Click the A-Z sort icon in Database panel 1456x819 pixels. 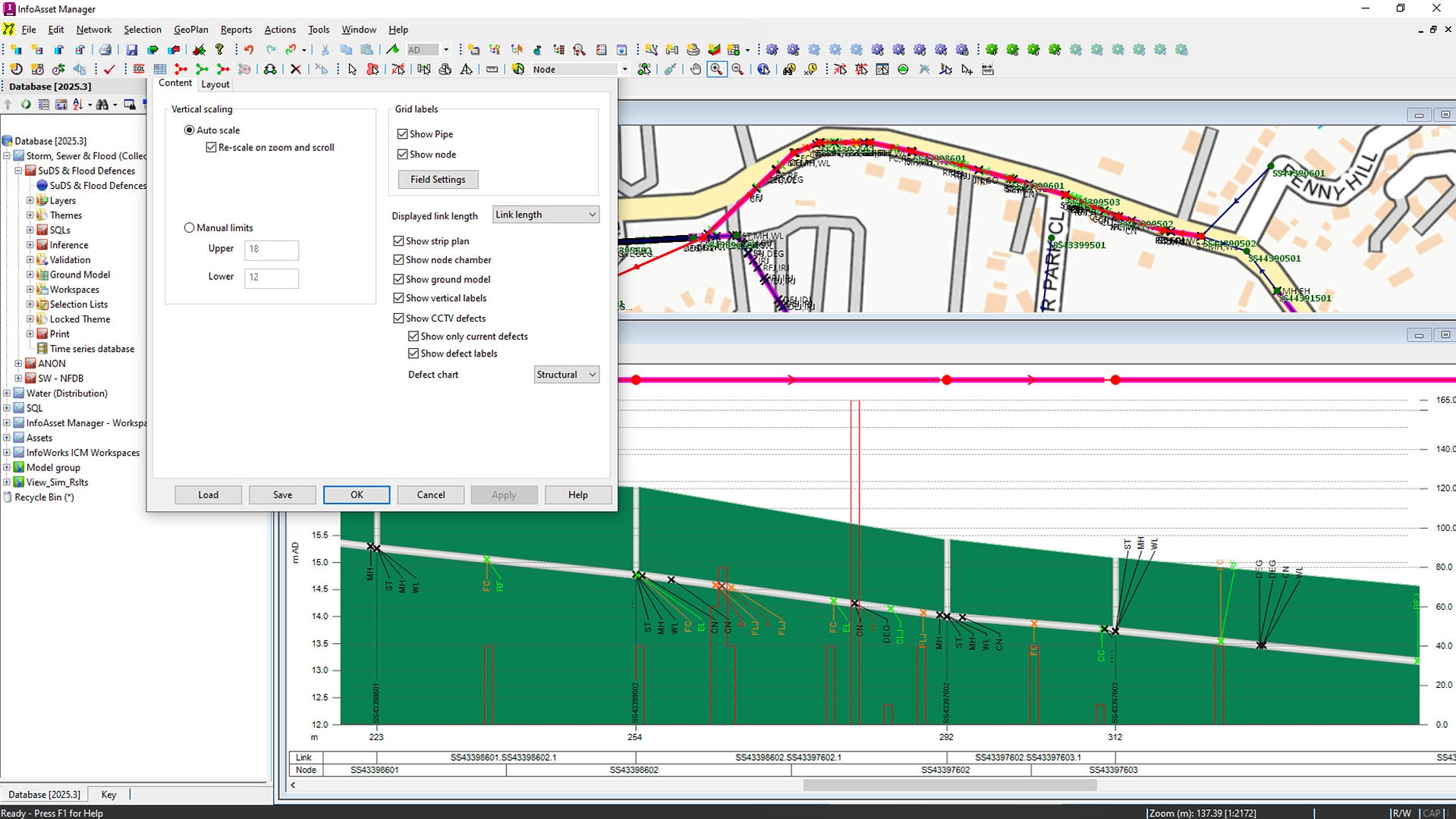77,105
